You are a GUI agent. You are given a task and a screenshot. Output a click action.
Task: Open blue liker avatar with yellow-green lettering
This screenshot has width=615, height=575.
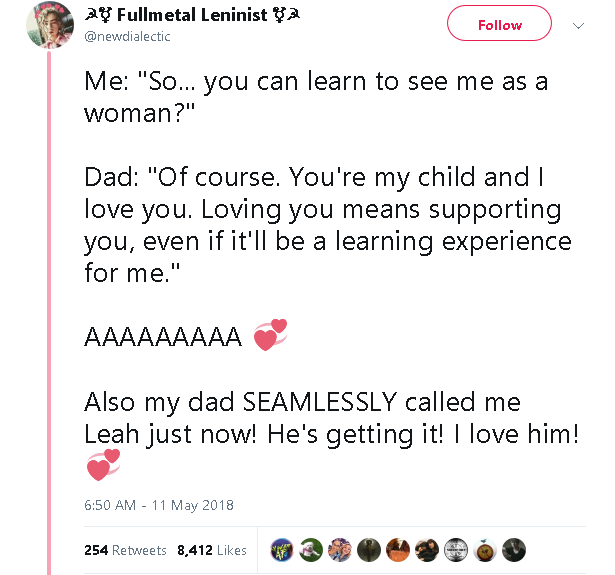(x=282, y=550)
